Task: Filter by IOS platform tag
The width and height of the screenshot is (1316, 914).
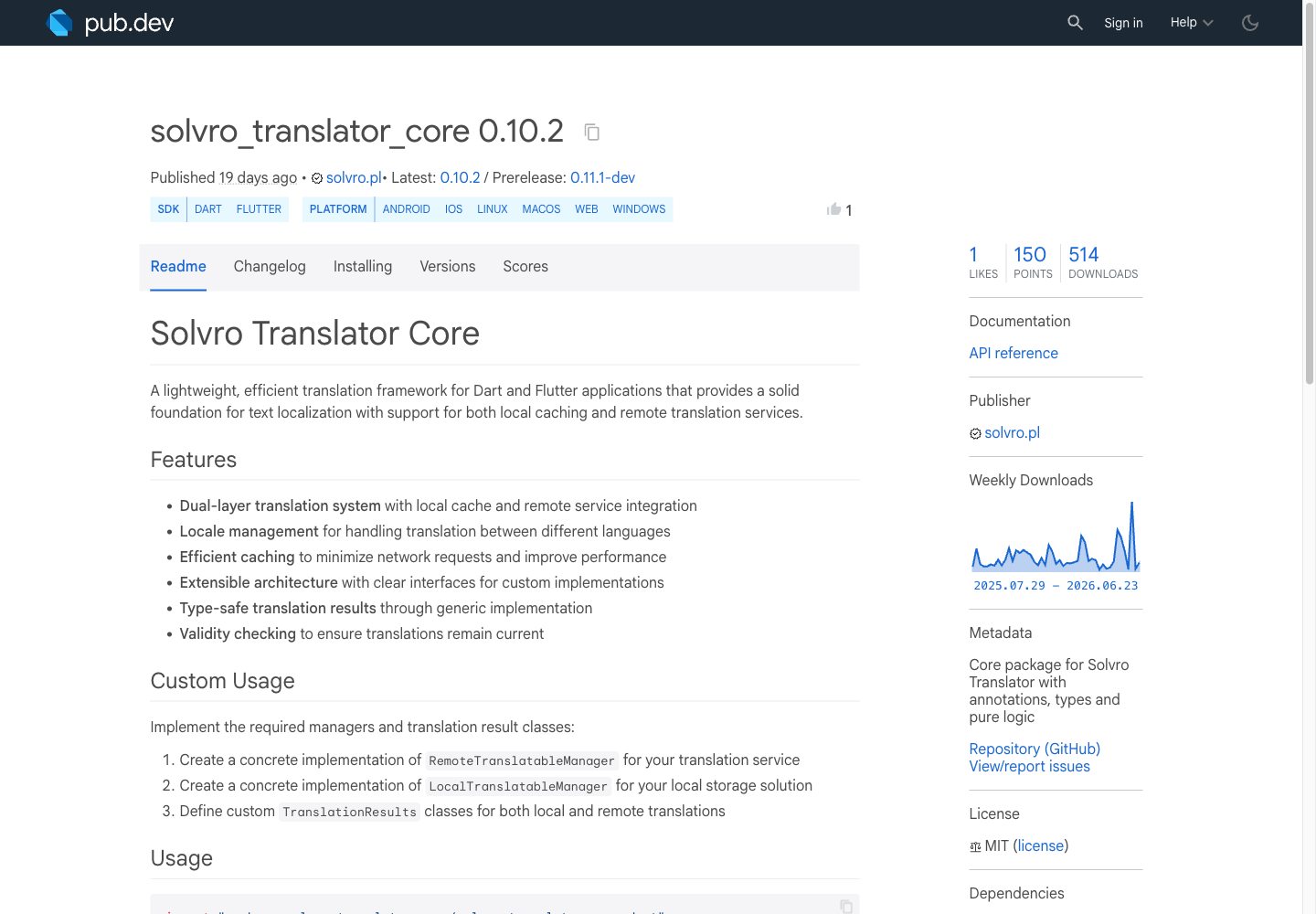Action: pos(454,209)
